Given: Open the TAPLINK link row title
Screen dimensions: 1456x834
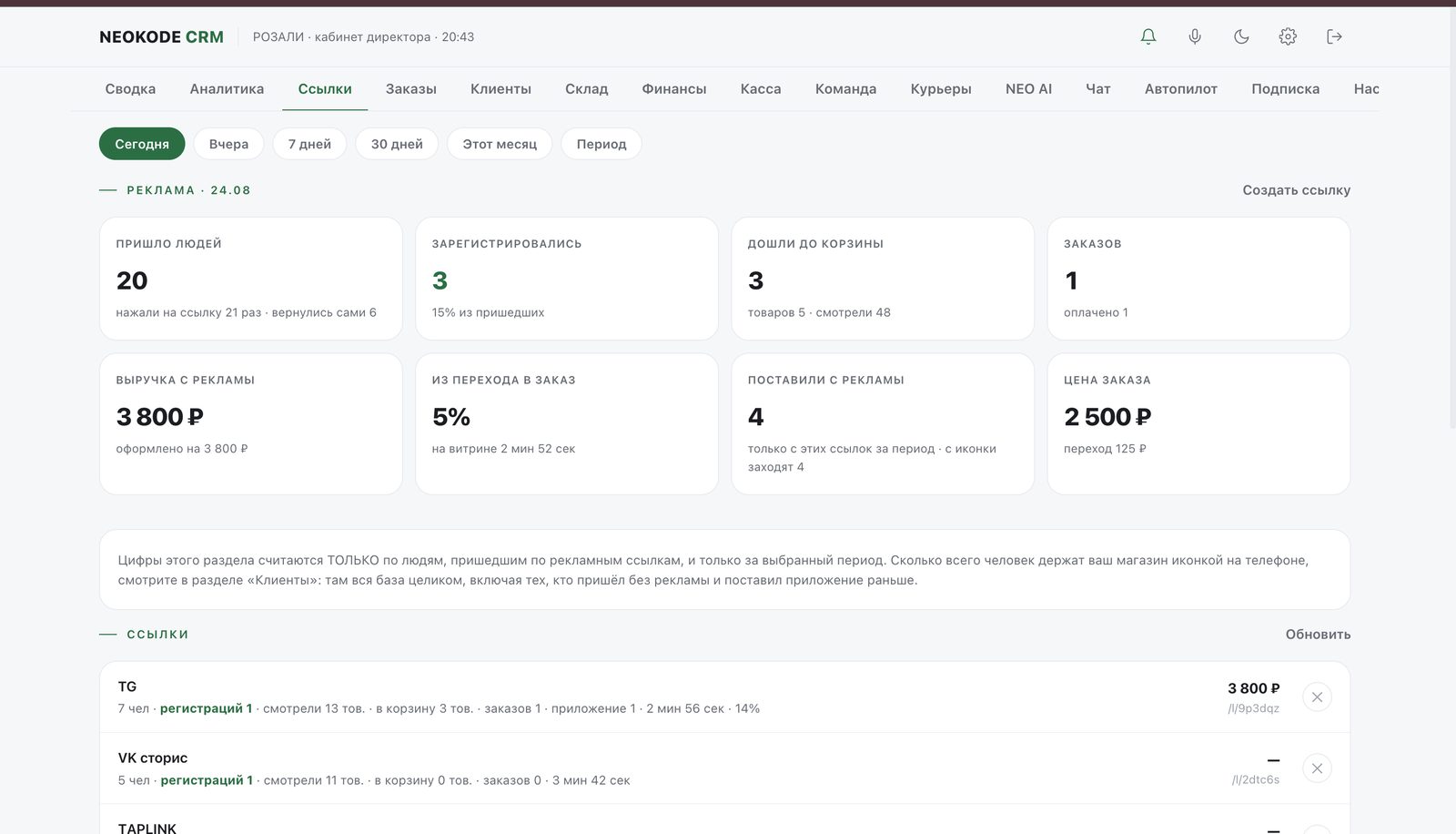Looking at the screenshot, I should (x=147, y=828).
